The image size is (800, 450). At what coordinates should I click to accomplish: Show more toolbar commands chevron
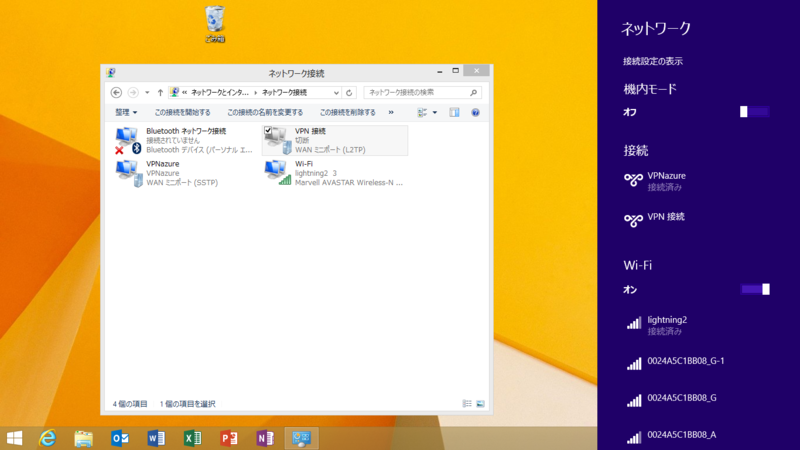coord(391,112)
